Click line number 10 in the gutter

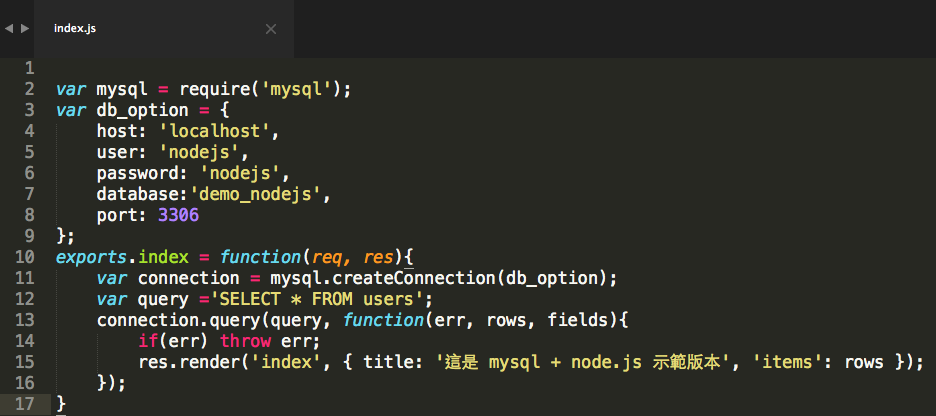[24, 257]
